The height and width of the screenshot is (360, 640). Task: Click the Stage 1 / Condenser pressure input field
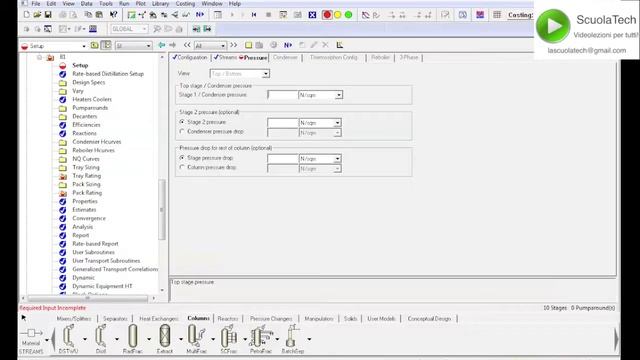tap(282, 95)
